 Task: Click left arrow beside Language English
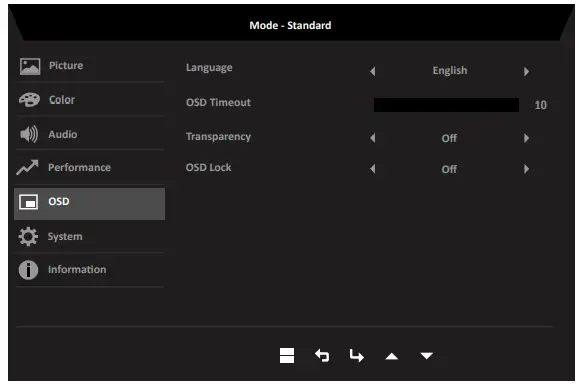(372, 71)
